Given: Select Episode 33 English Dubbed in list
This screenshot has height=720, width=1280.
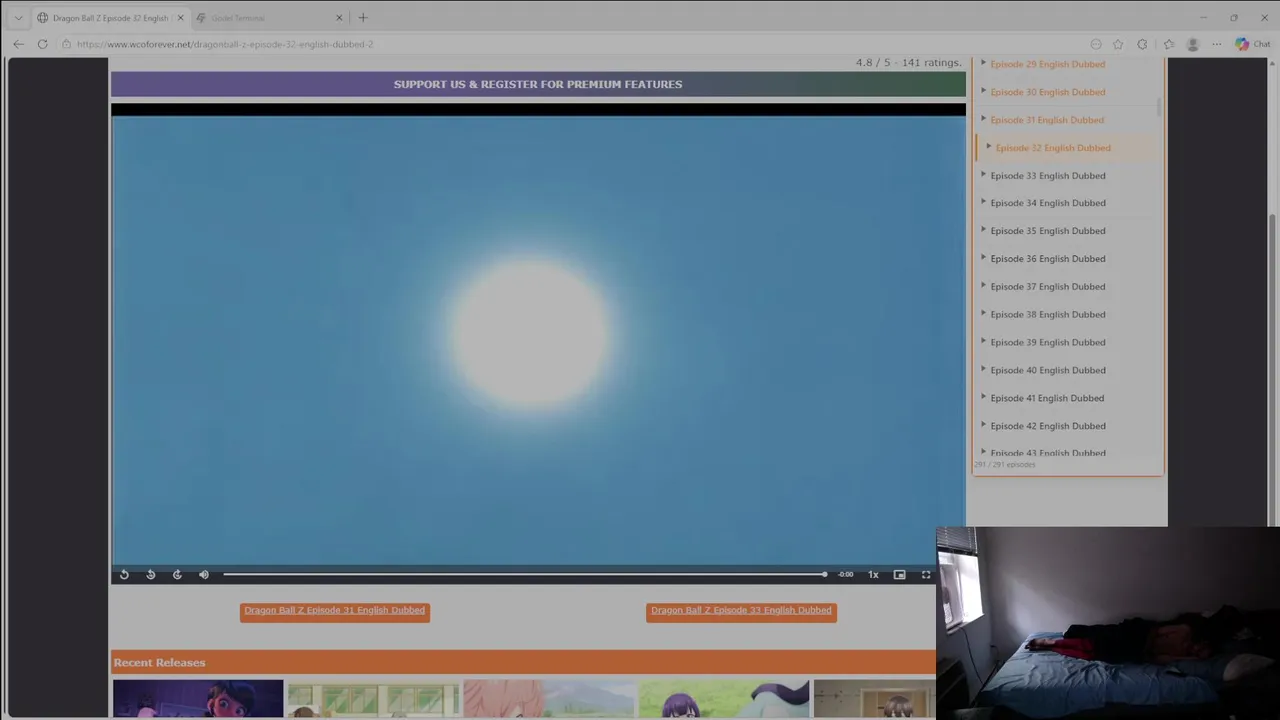Looking at the screenshot, I should point(1047,176).
